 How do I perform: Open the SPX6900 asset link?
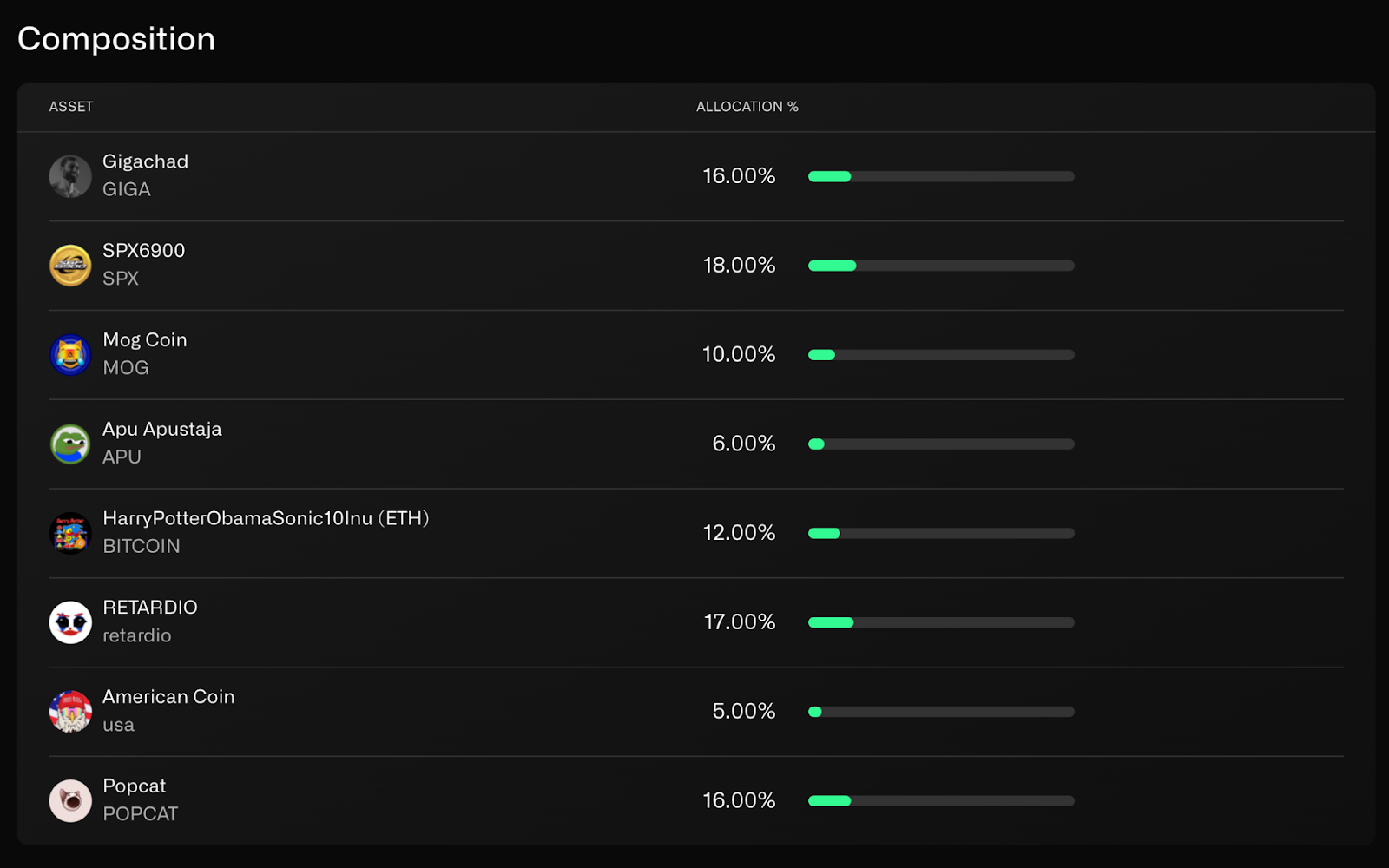143,251
